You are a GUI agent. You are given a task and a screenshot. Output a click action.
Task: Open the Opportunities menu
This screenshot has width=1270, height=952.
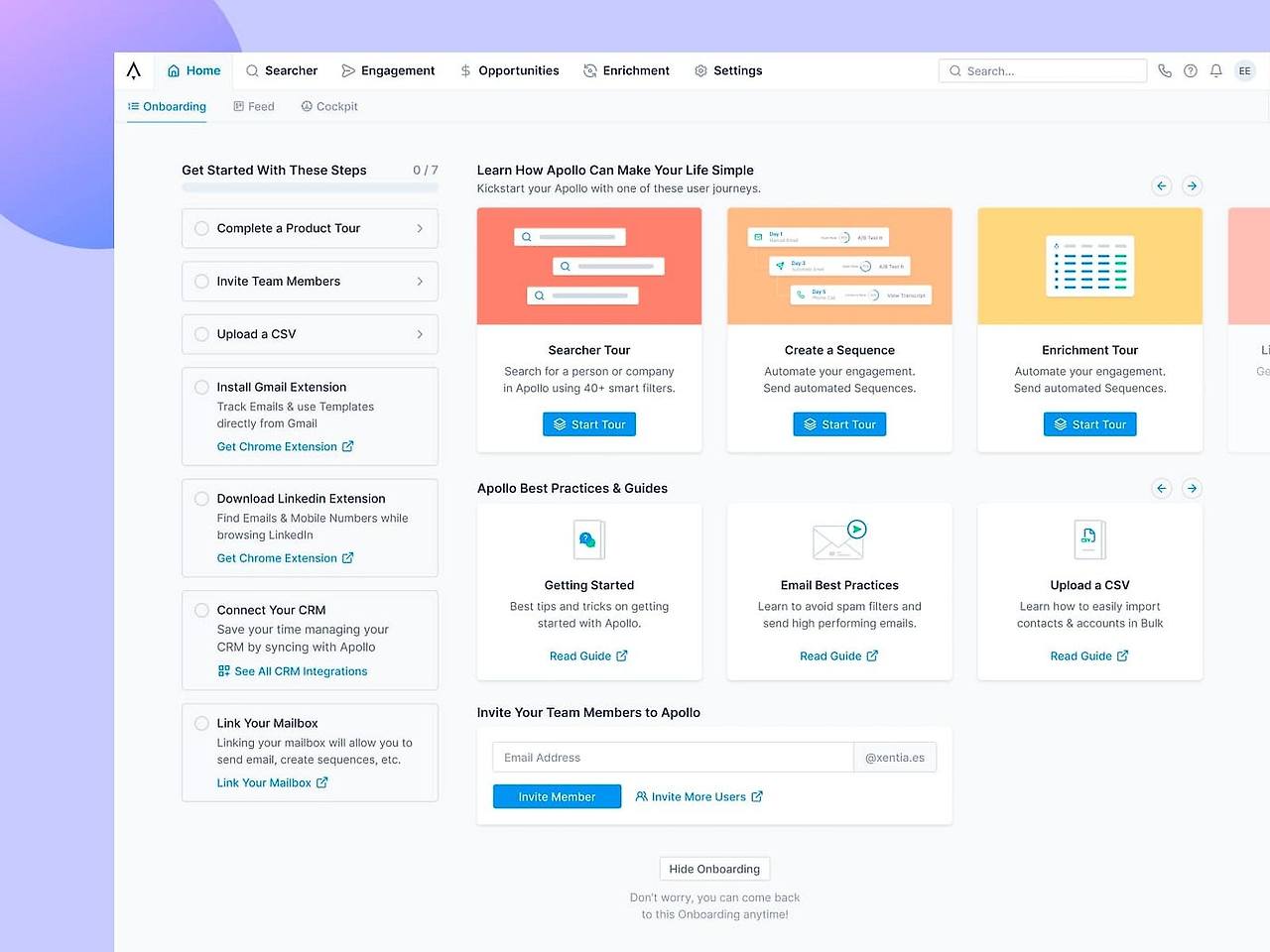tap(509, 70)
